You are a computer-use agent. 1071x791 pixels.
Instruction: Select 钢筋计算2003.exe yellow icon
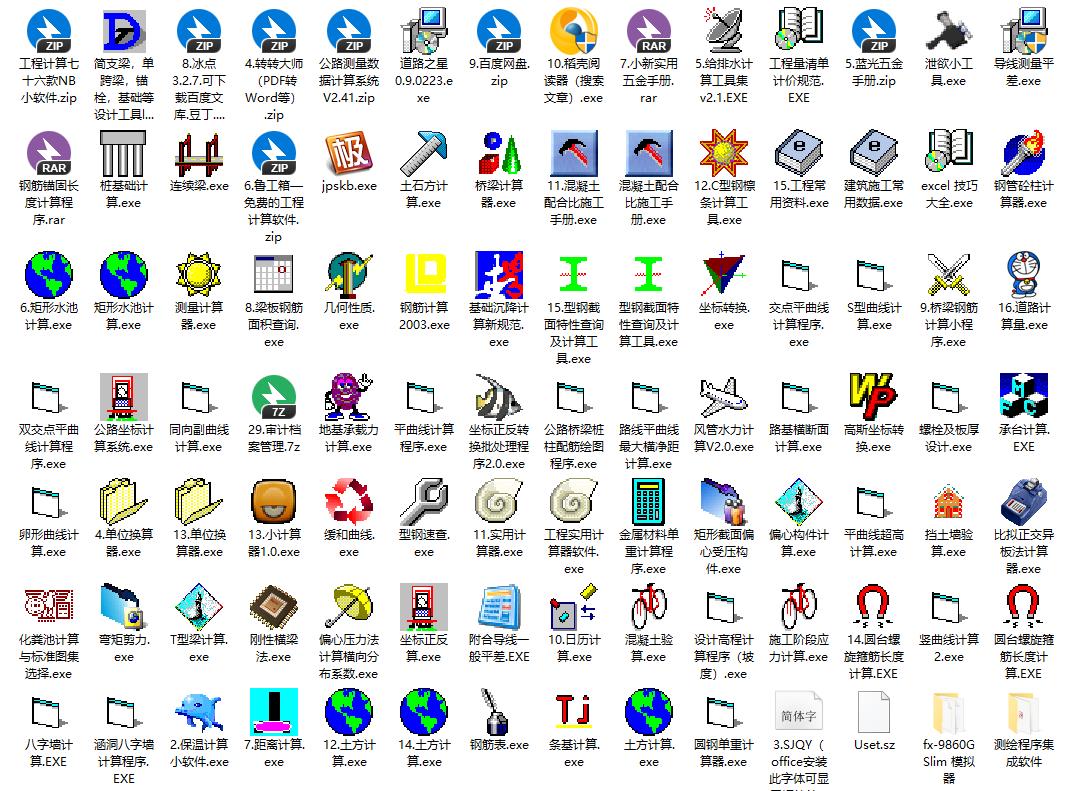[x=424, y=276]
